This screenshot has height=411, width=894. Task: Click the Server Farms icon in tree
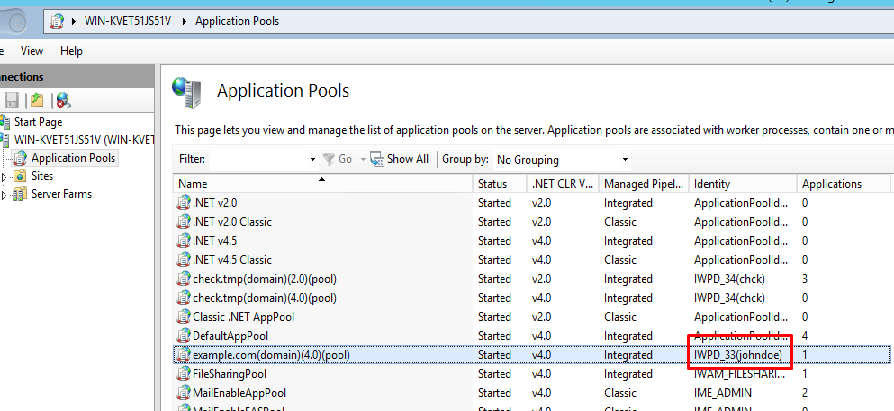[21, 194]
